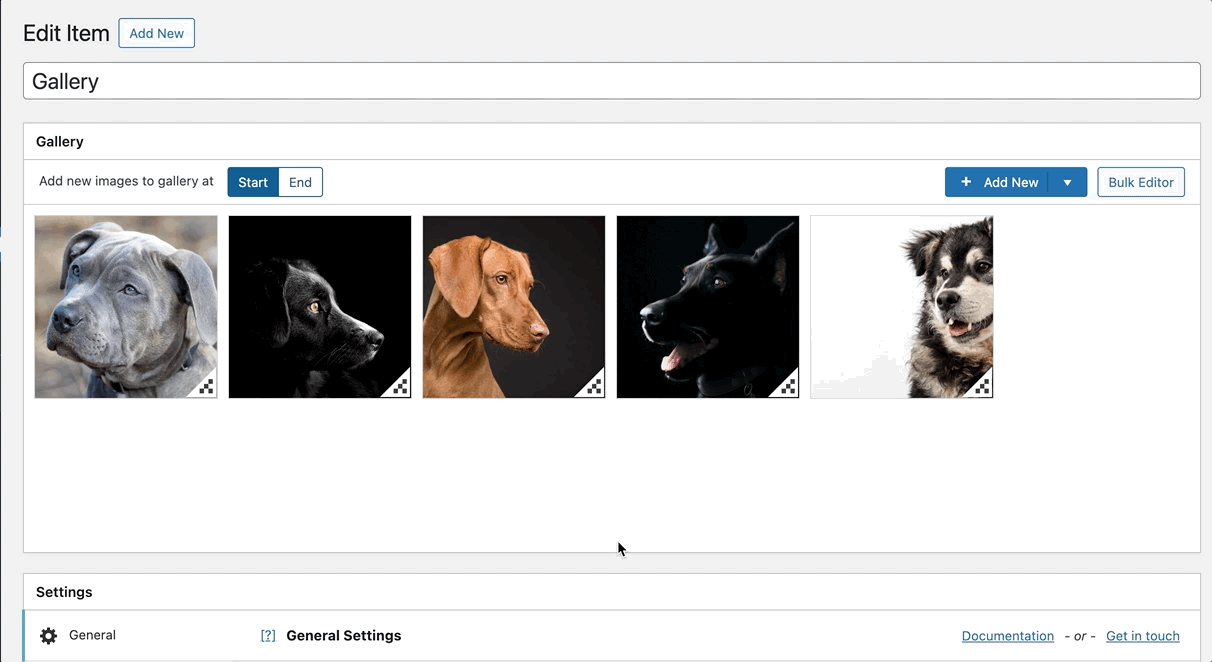Select Start for new image position

pyautogui.click(x=253, y=182)
